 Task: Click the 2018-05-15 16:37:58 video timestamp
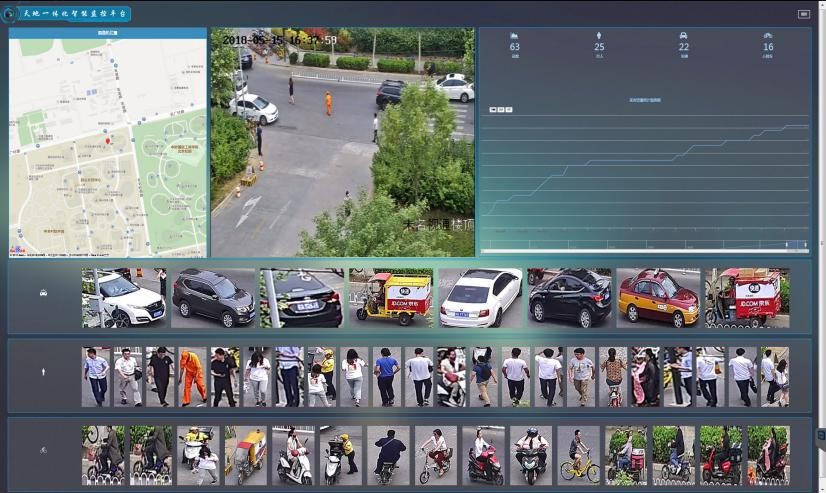[279, 40]
